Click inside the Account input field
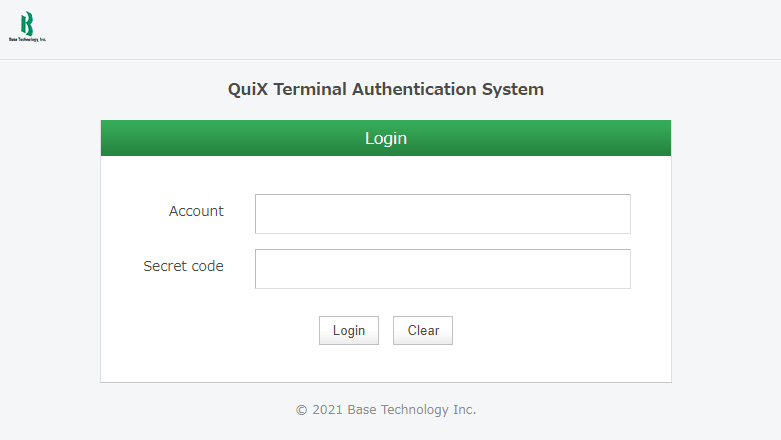 [x=442, y=214]
